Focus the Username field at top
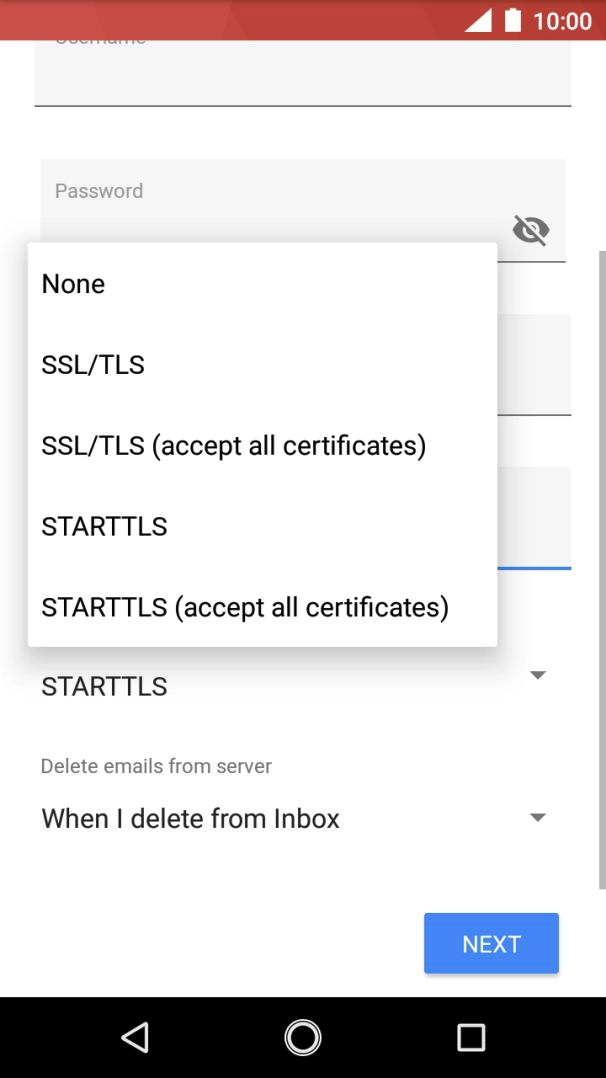 302,72
